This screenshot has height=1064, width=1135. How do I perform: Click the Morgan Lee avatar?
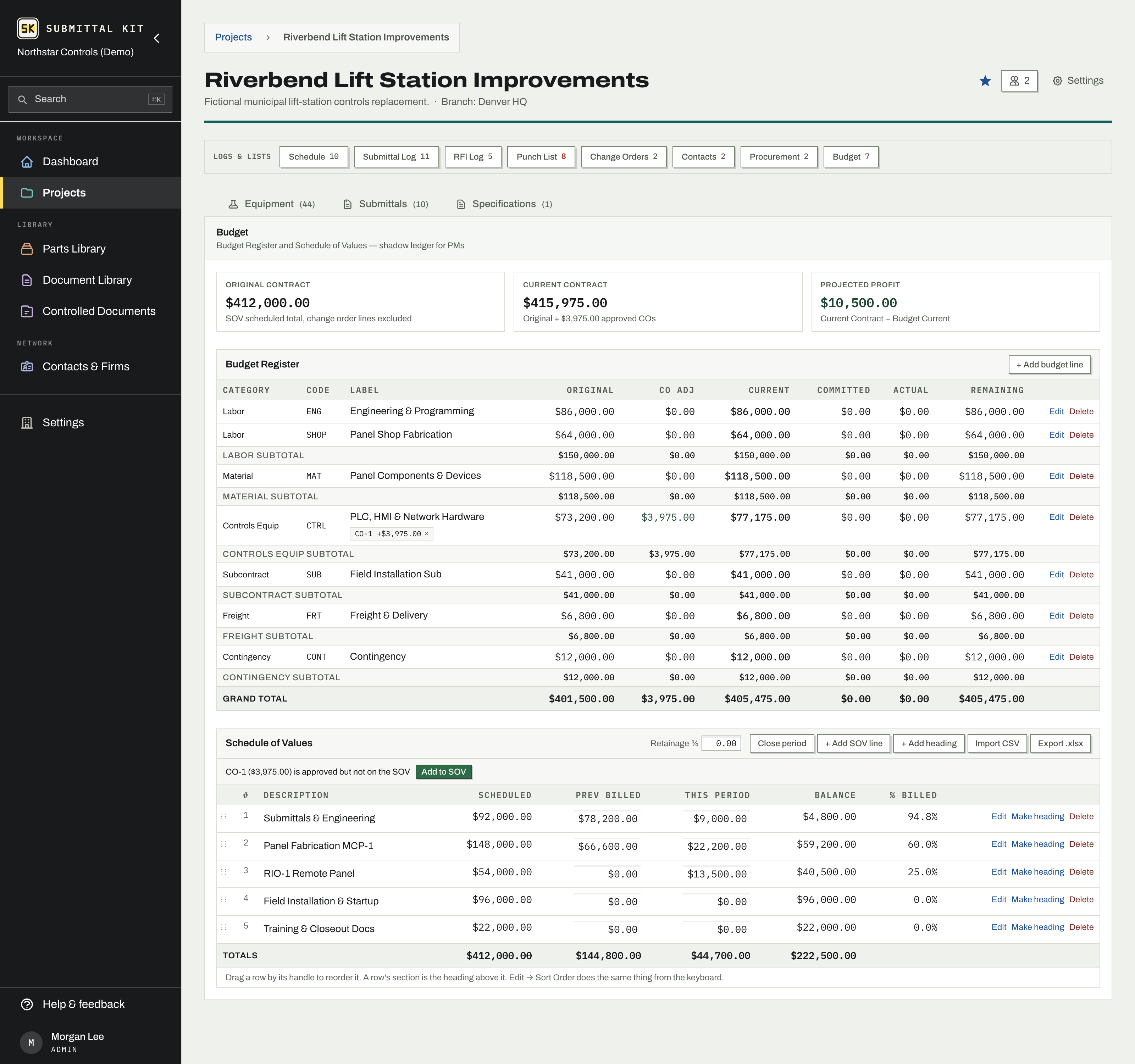pyautogui.click(x=31, y=1042)
